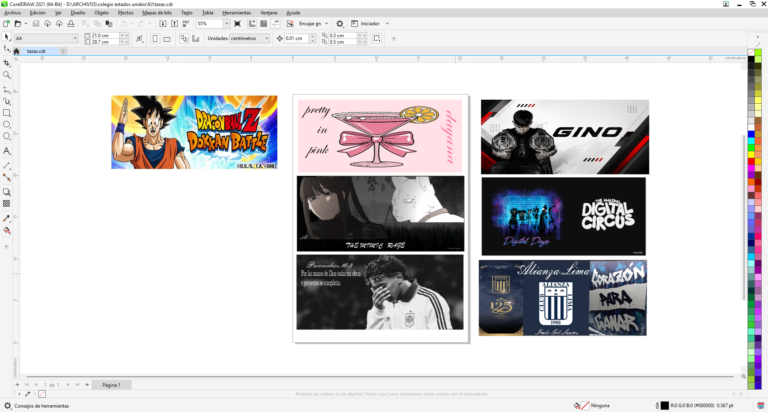Screen dimensions: 768x412
Task: Select the Freehand tool
Action: (x=6, y=90)
